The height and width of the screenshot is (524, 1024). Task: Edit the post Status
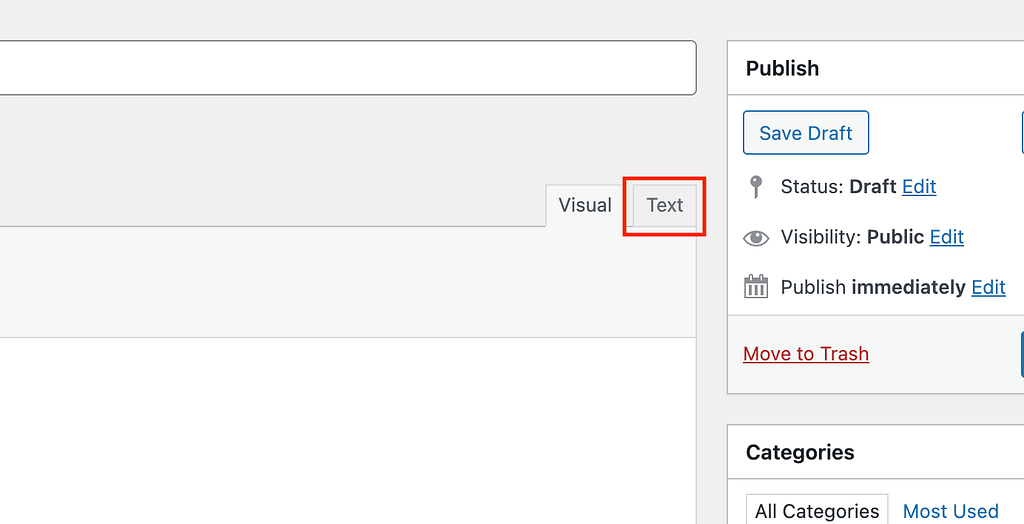pyautogui.click(x=918, y=187)
